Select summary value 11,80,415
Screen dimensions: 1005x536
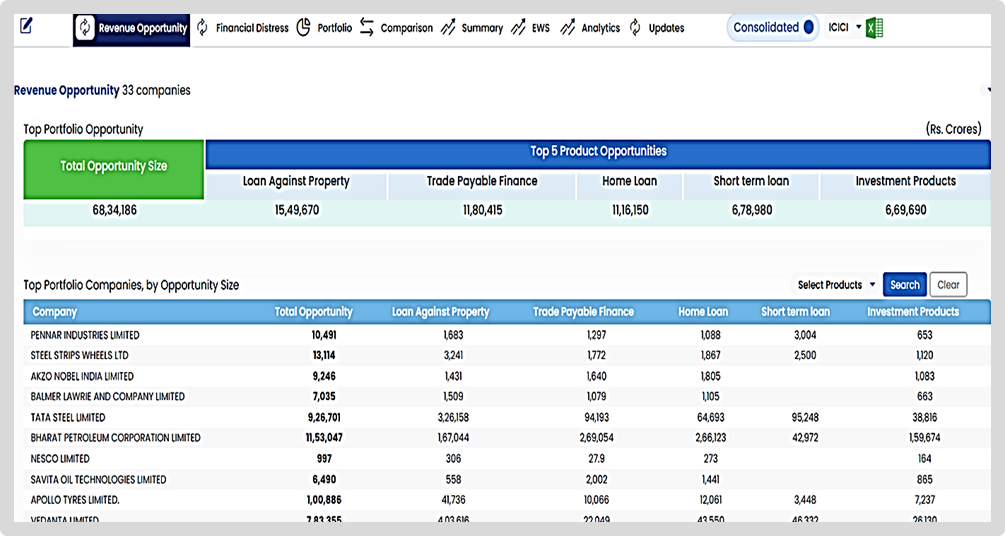pos(483,210)
